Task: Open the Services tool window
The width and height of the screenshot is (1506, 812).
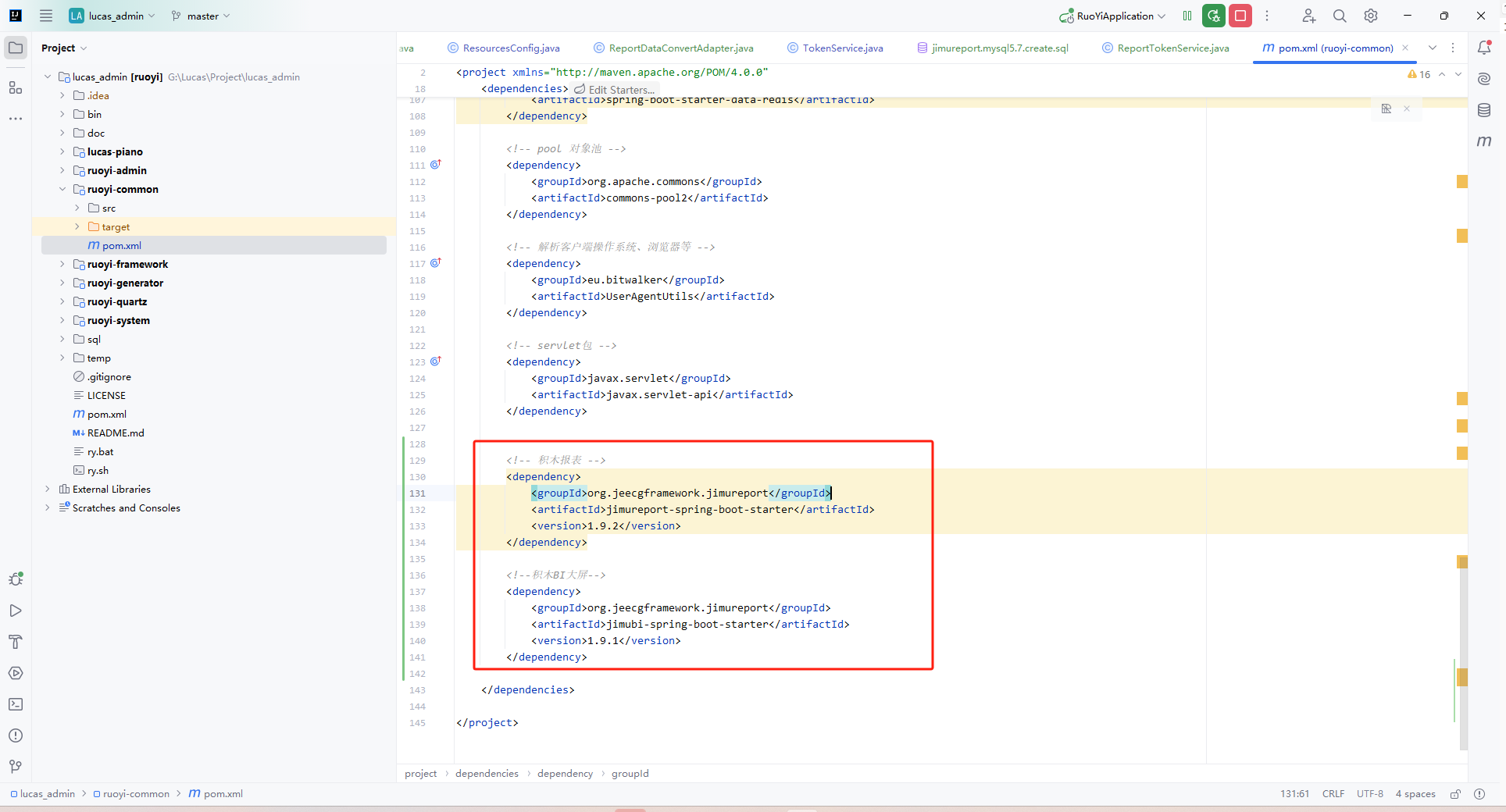Action: point(16,673)
